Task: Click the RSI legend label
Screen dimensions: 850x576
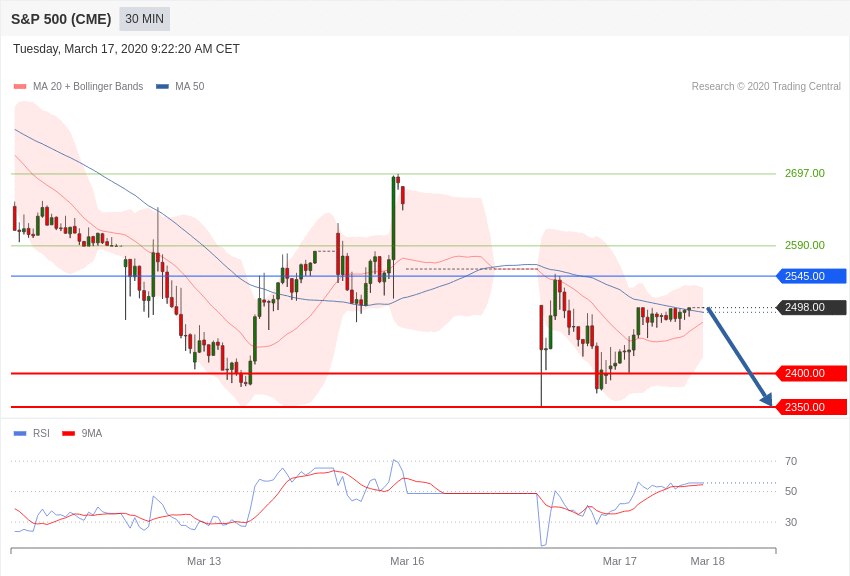Action: [41, 433]
